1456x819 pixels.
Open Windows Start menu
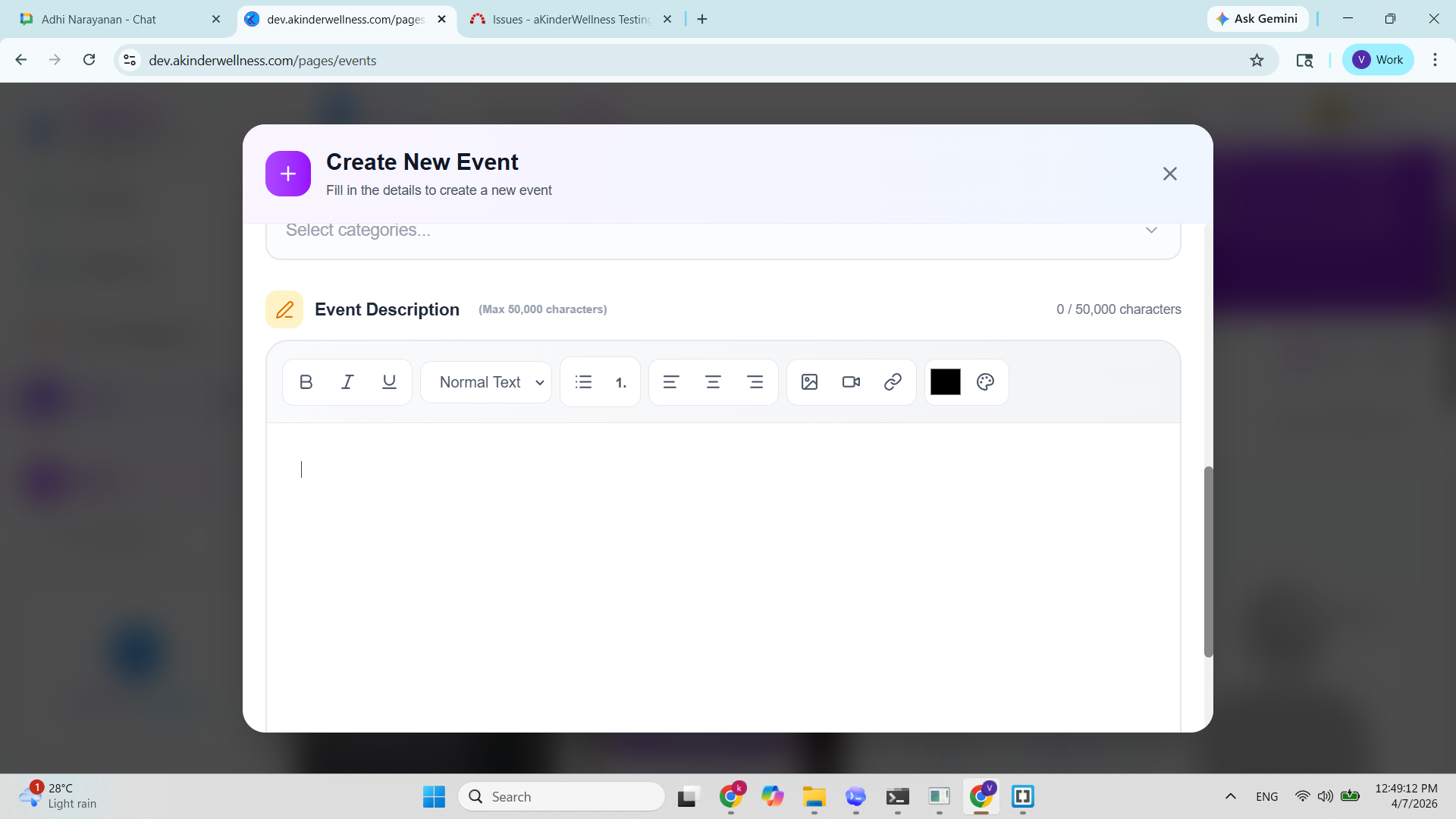point(434,796)
